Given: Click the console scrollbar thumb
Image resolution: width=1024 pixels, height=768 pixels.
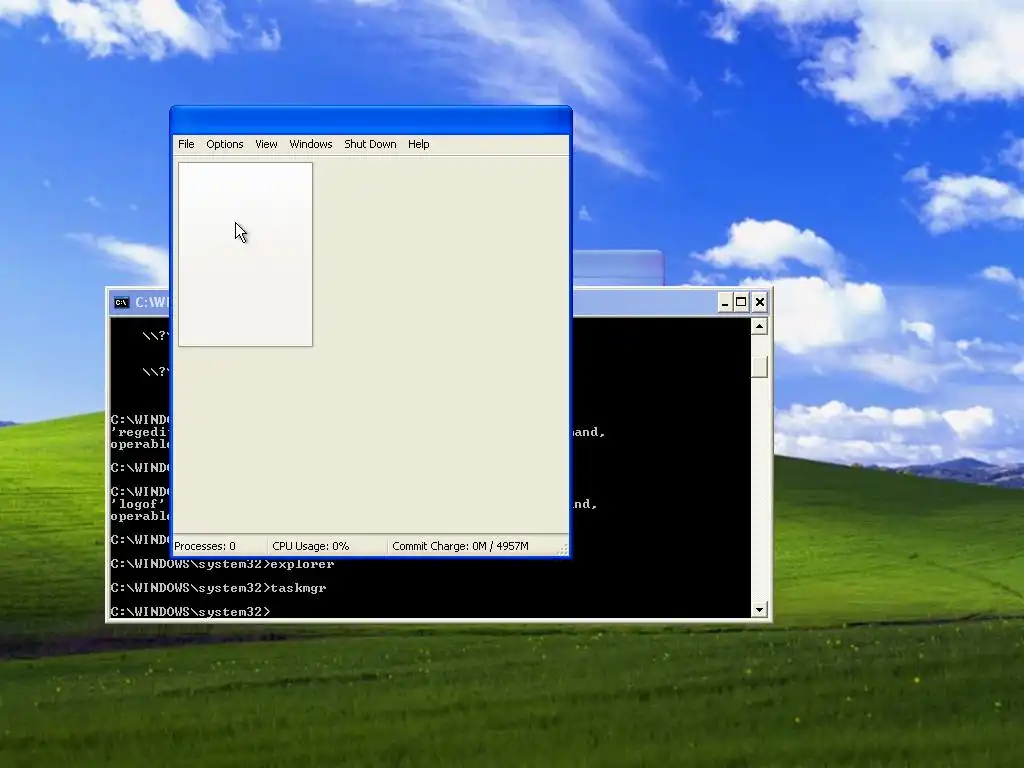Looking at the screenshot, I should [x=759, y=367].
